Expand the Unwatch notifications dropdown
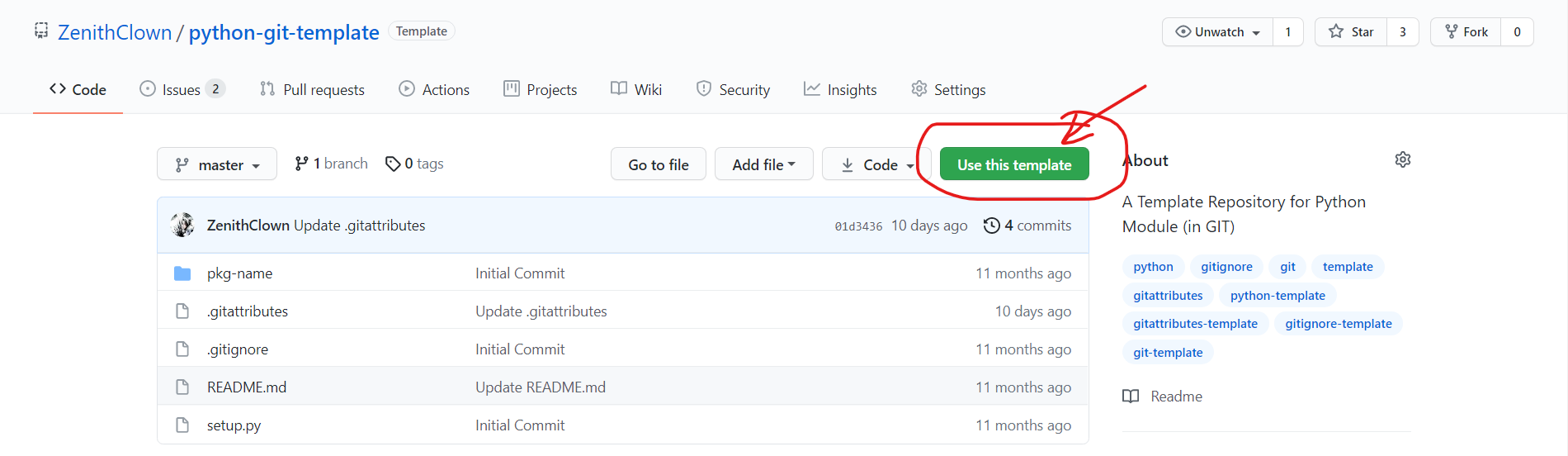The image size is (1568, 456). pyautogui.click(x=1218, y=32)
